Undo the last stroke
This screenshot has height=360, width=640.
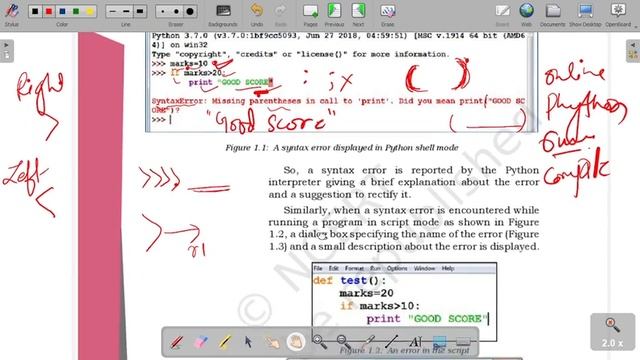pos(256,15)
